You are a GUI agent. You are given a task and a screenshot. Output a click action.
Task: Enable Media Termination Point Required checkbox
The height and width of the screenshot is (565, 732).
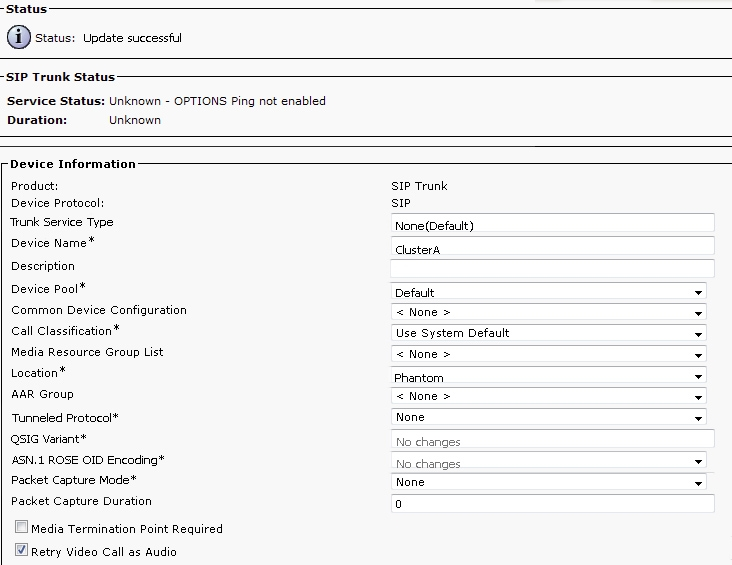point(21,528)
